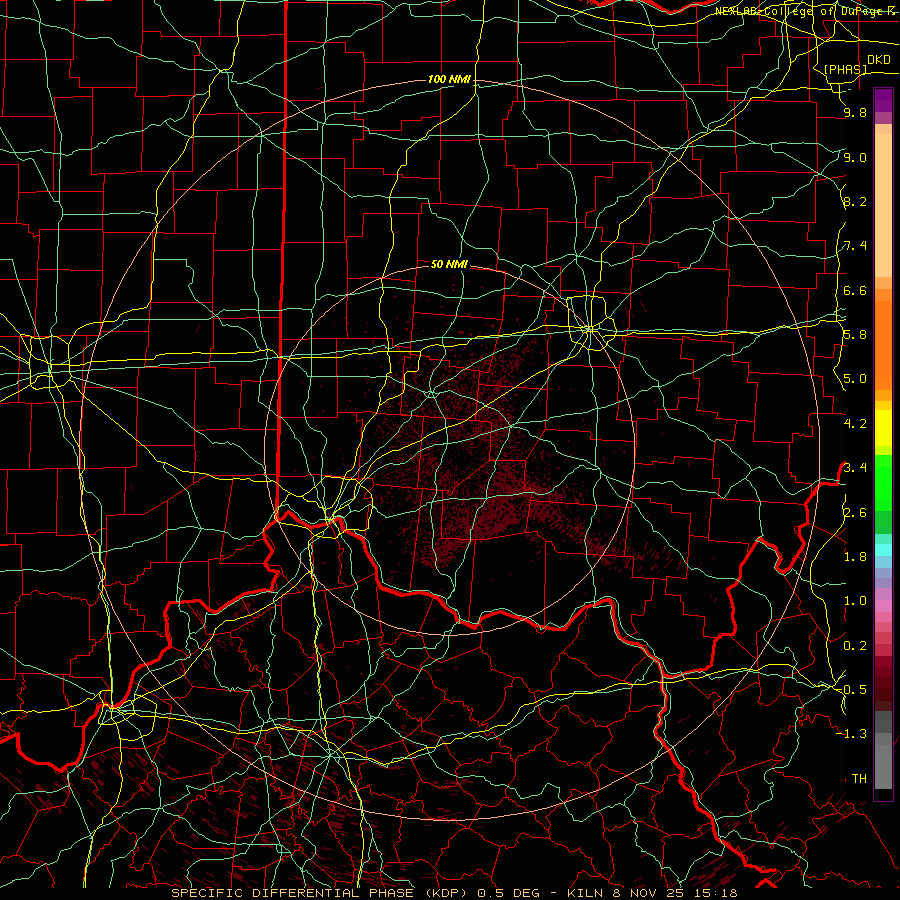Viewport: 900px width, 900px height.
Task: Click the 'KILN' radar site identifier
Action: point(585,893)
